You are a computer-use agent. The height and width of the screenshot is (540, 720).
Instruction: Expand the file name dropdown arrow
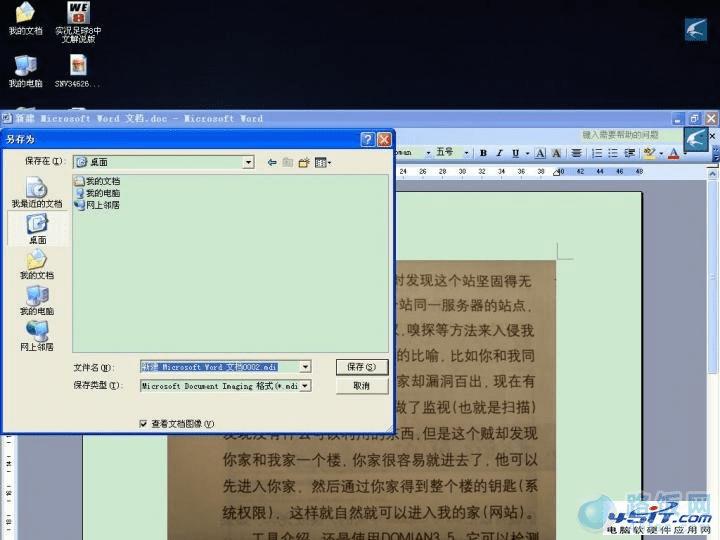pyautogui.click(x=305, y=366)
